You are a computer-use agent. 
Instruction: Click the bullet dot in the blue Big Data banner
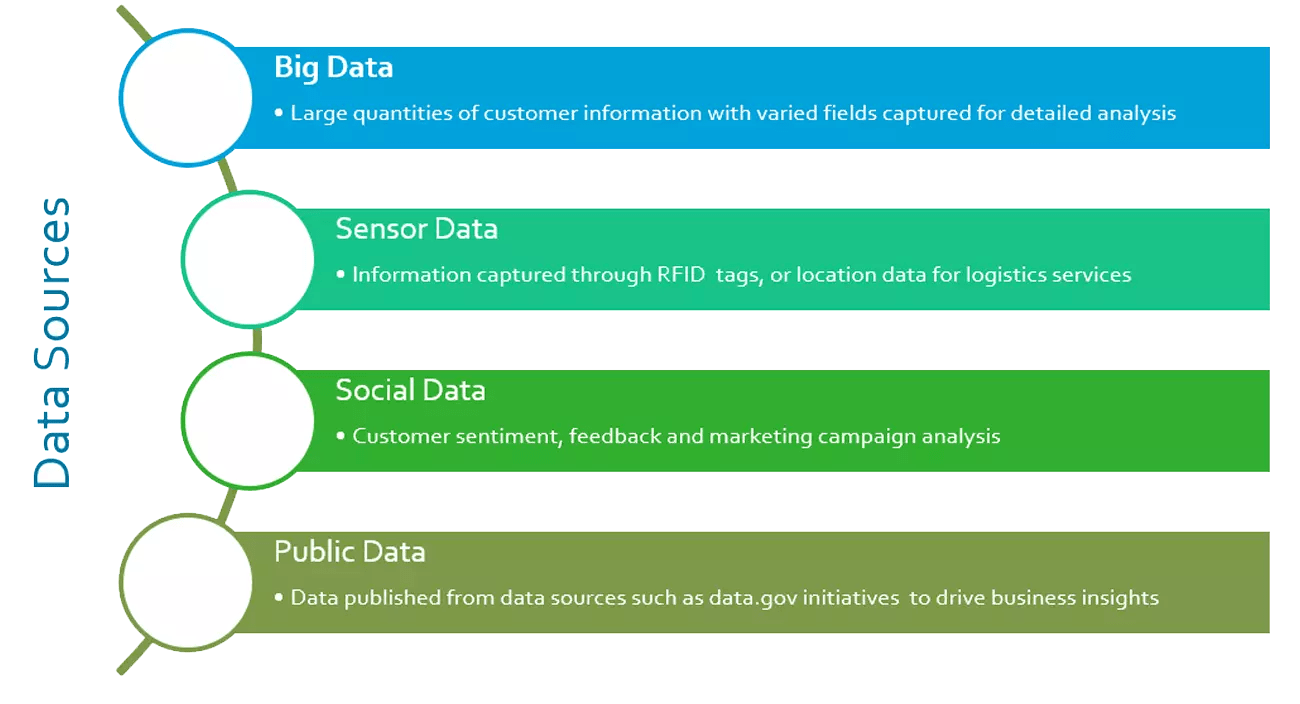tap(279, 114)
